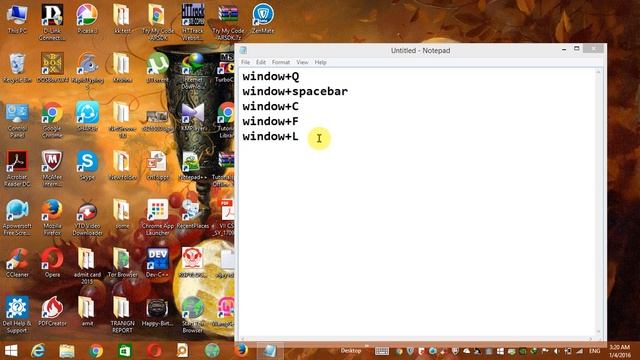
Task: Open Internet Explorer from the taskbar
Action: [38, 351]
